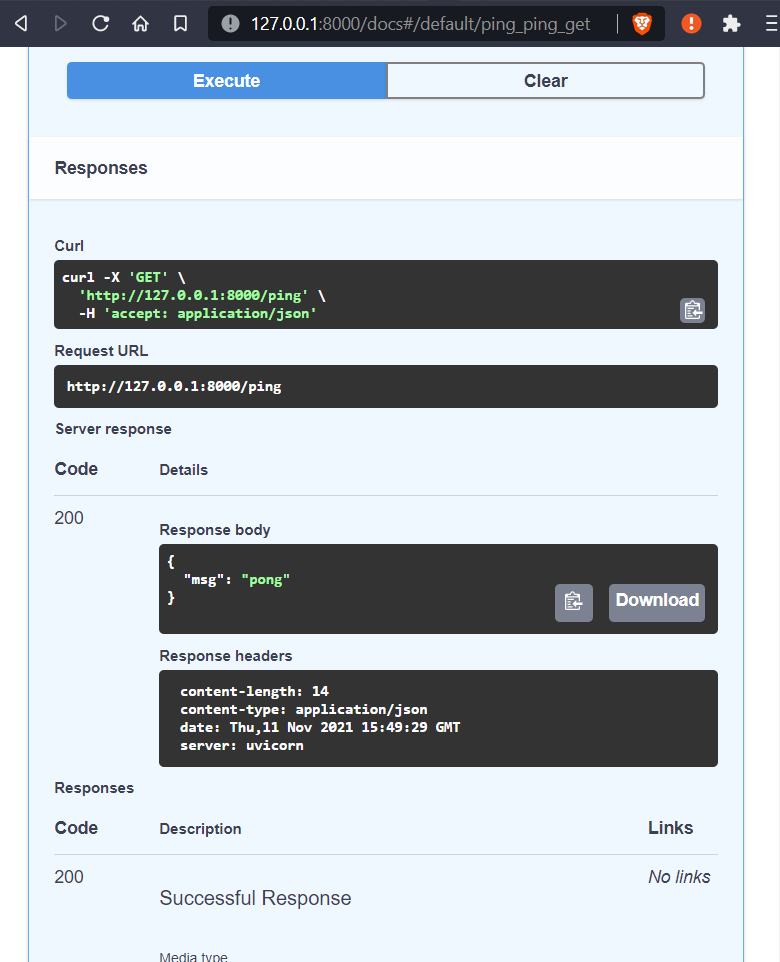Click the Curl section label
Viewport: 780px width, 962px height.
(69, 246)
